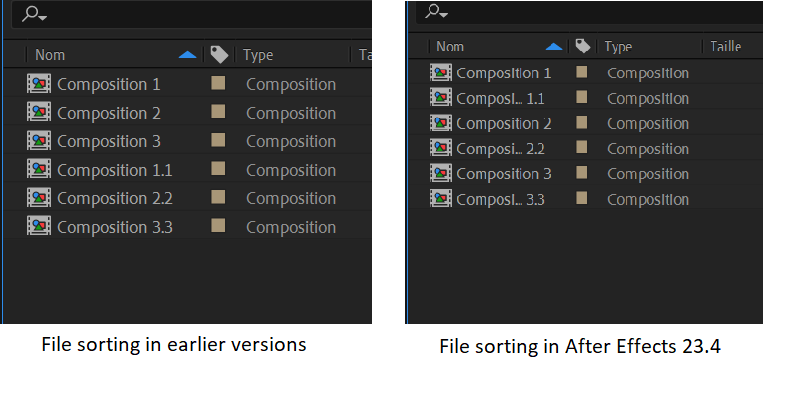The image size is (792, 400).
Task: Click the composition icon for Composi... 1.1 in right panel
Action: 441,98
